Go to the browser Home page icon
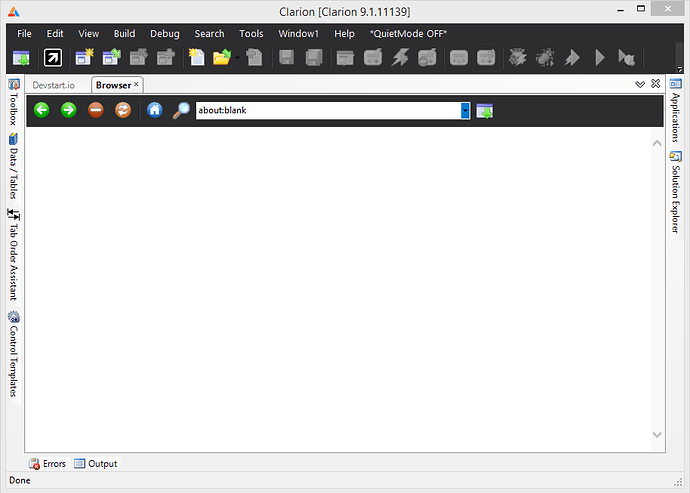The image size is (690, 493). (x=155, y=110)
